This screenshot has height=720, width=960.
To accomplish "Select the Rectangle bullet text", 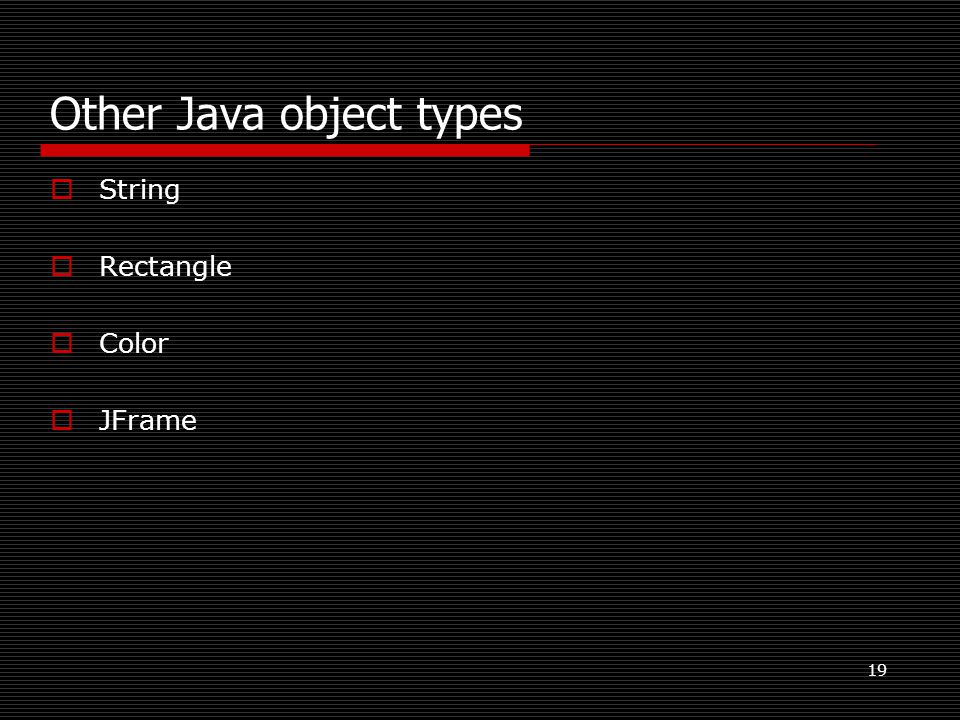I will [165, 268].
